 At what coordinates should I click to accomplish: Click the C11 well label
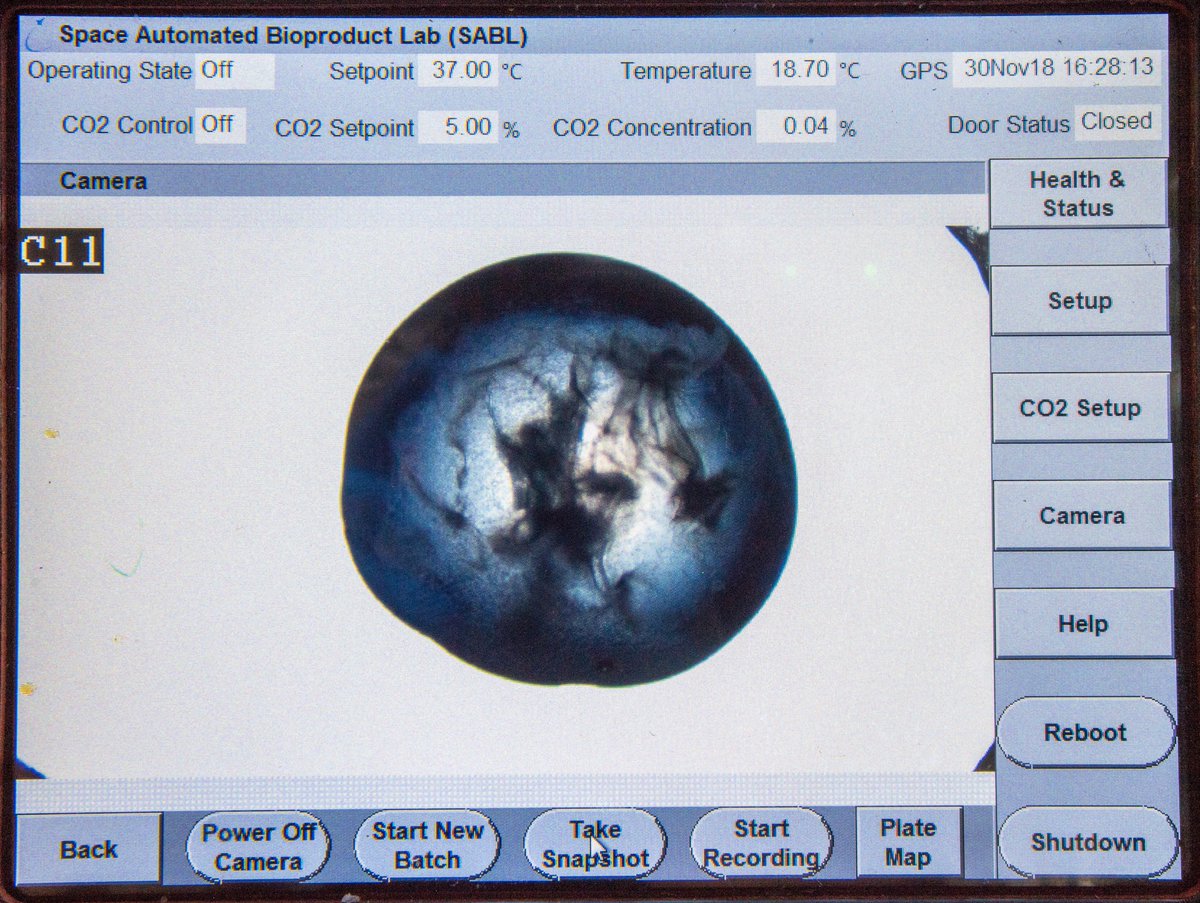pos(61,252)
